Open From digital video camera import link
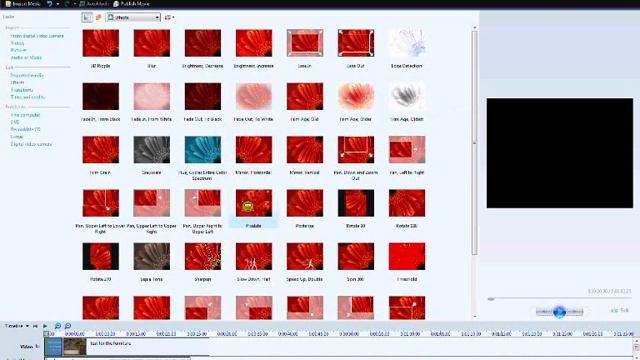640x360 pixels. (x=37, y=36)
